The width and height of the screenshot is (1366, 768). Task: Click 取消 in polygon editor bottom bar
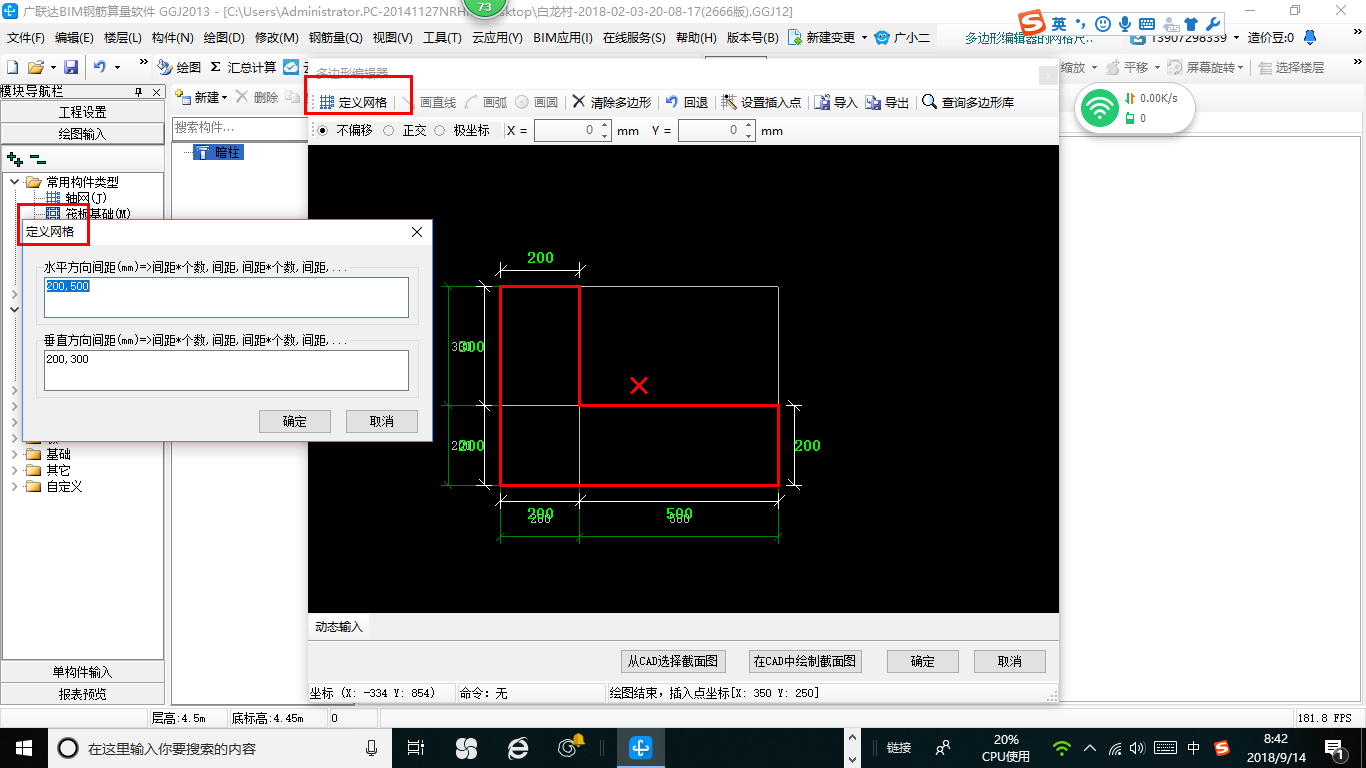click(1010, 661)
